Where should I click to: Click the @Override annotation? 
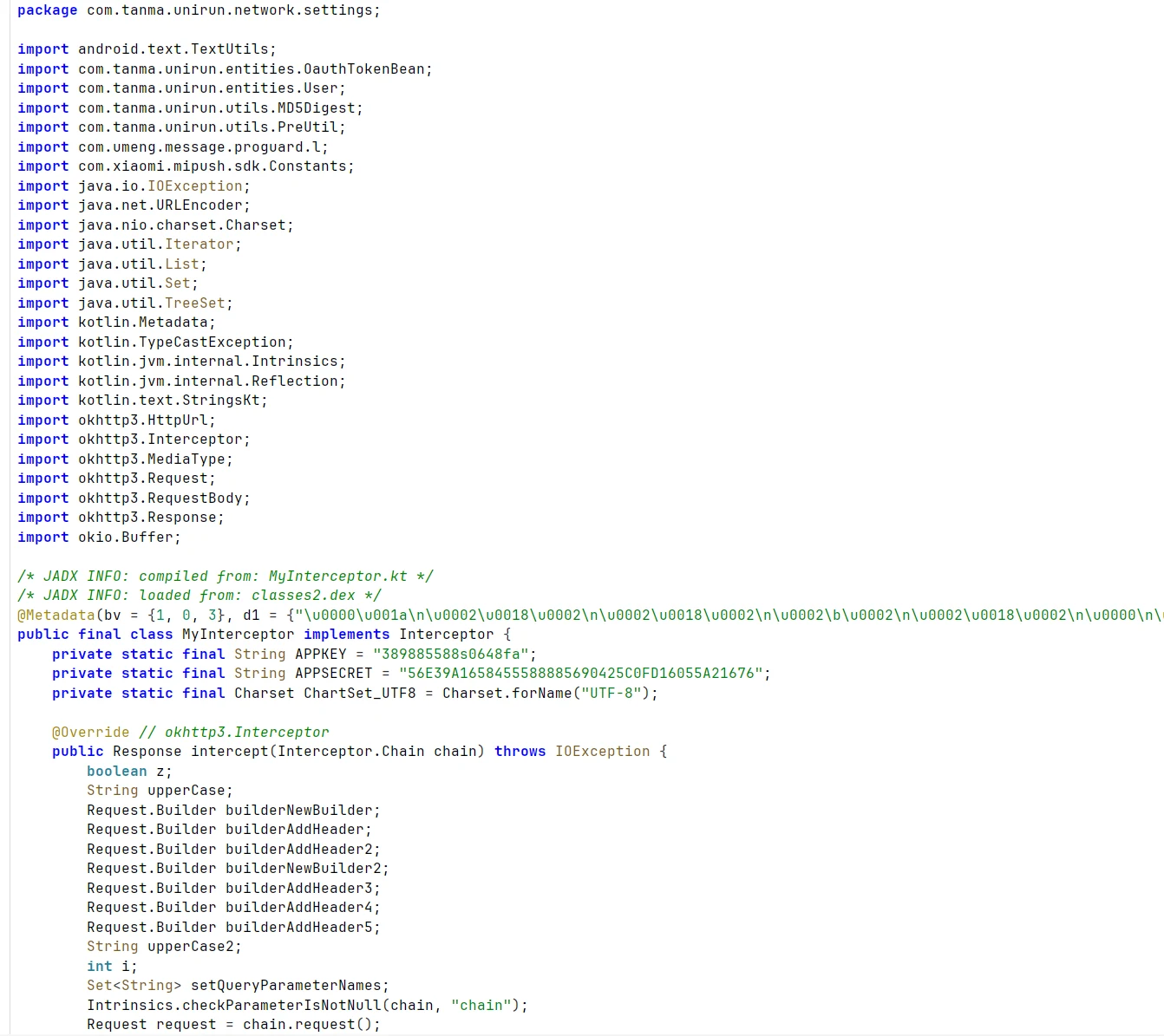click(90, 733)
